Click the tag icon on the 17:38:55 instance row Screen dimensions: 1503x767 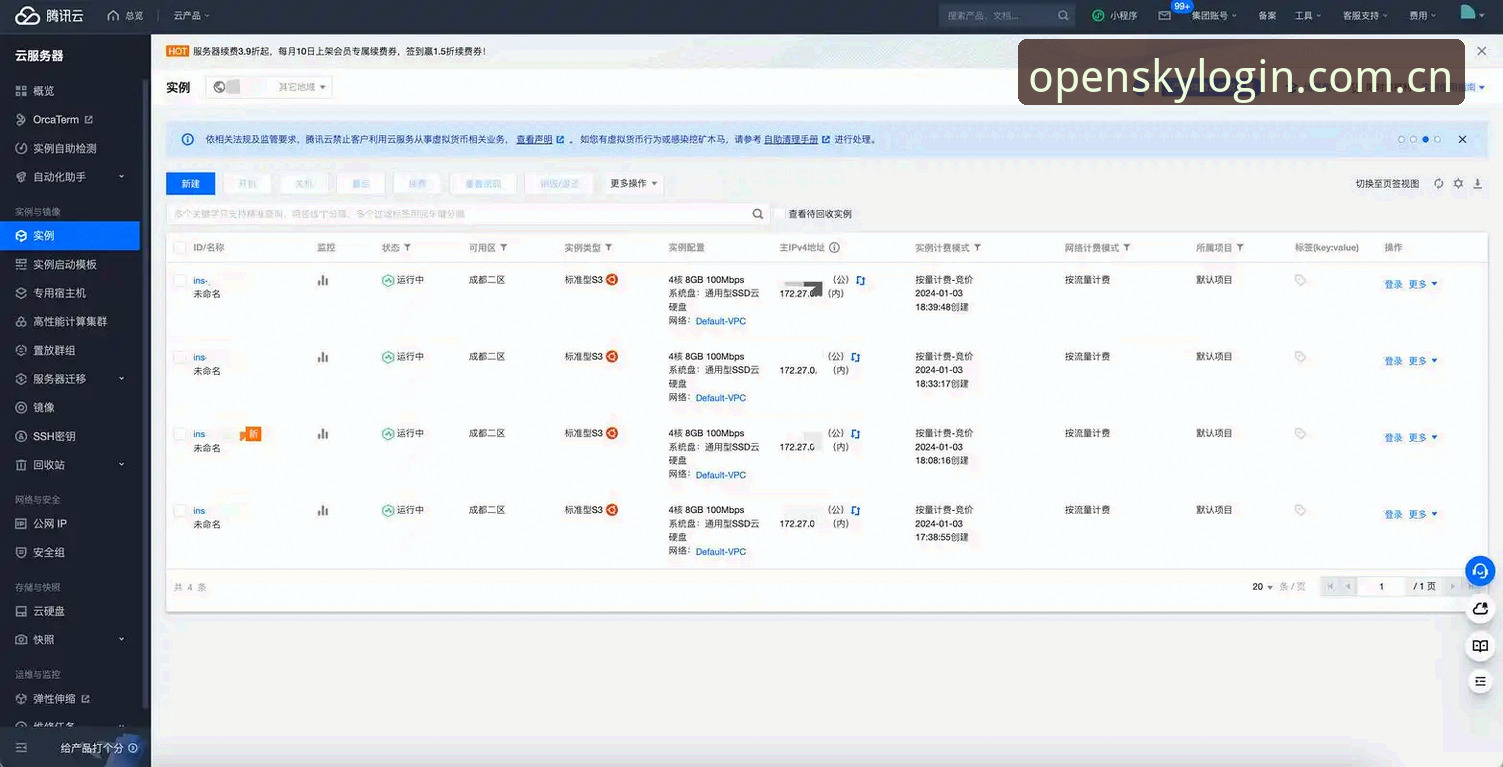[1300, 510]
